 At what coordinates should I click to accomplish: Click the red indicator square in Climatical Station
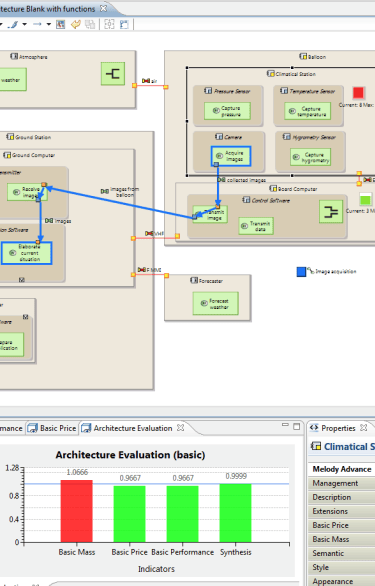358,93
